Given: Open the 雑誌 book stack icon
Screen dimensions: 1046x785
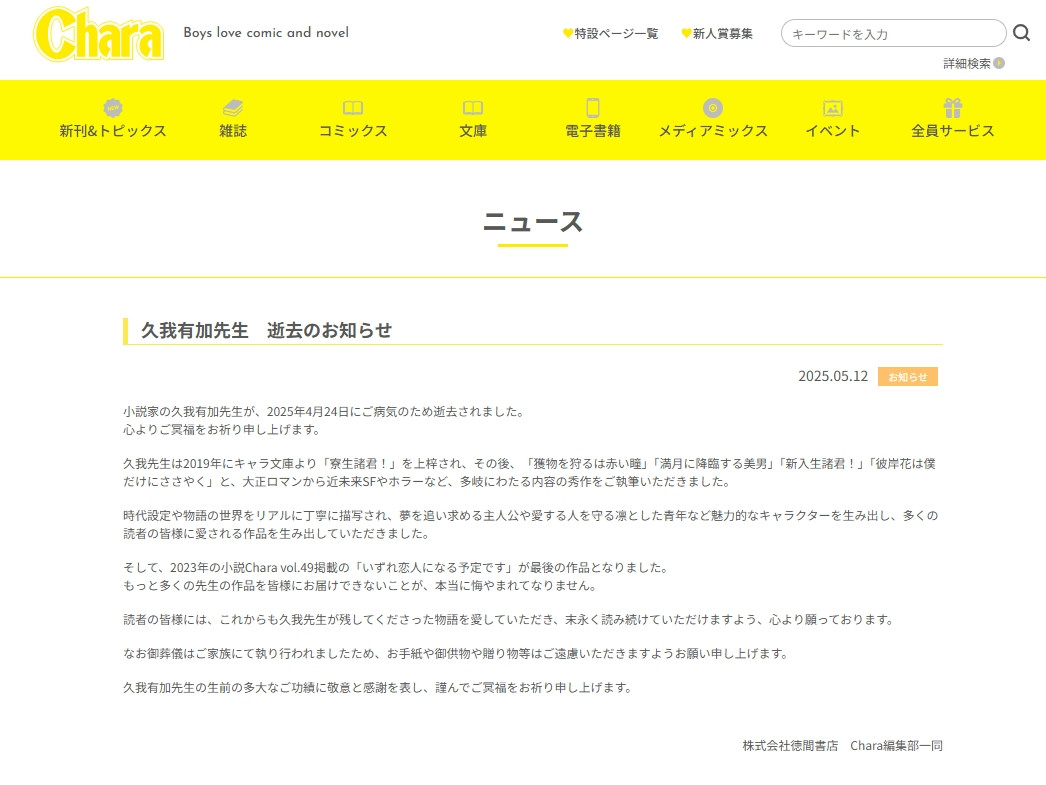Looking at the screenshot, I should (x=233, y=108).
